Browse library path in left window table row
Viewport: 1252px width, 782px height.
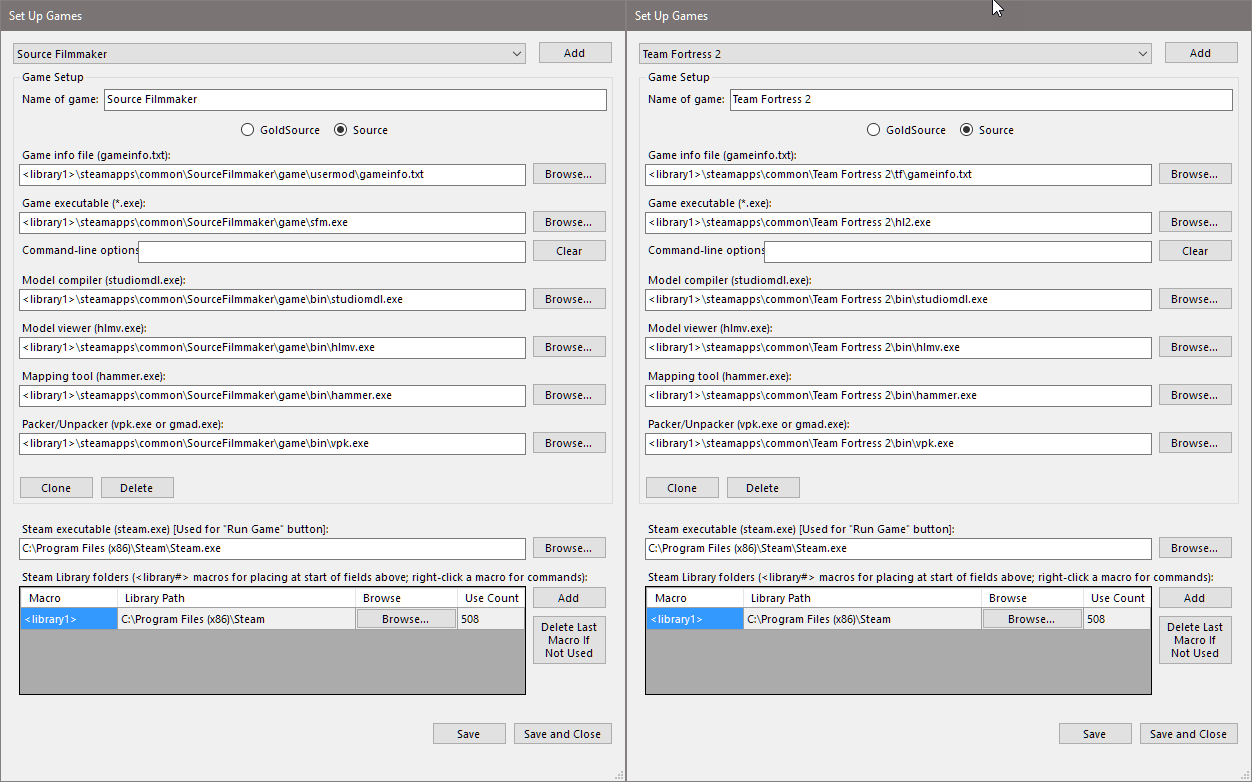click(x=406, y=619)
